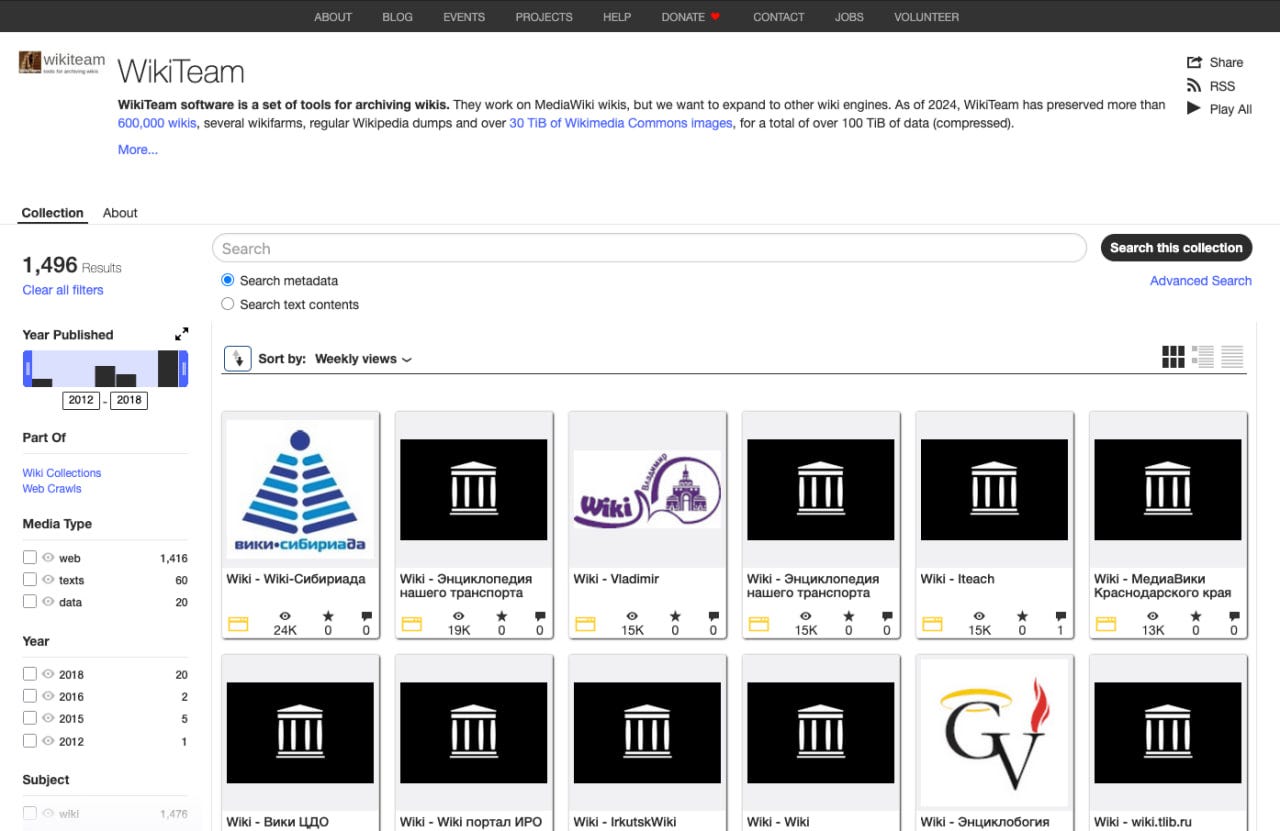
Task: Hide 2016 results using its eye icon
Action: pyautogui.click(x=48, y=696)
